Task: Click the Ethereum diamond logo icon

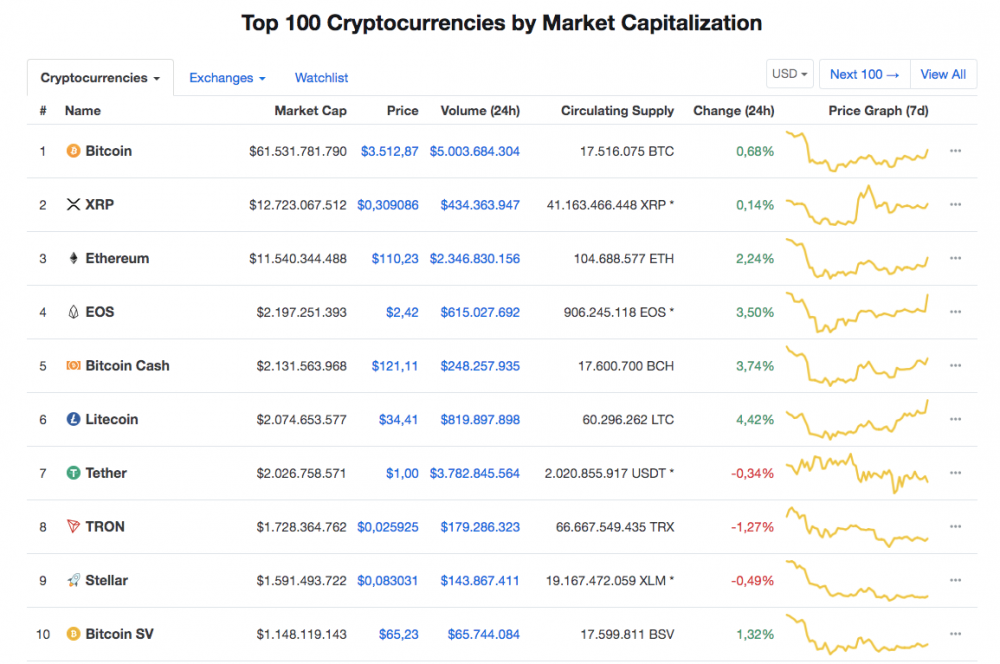Action: tap(72, 258)
